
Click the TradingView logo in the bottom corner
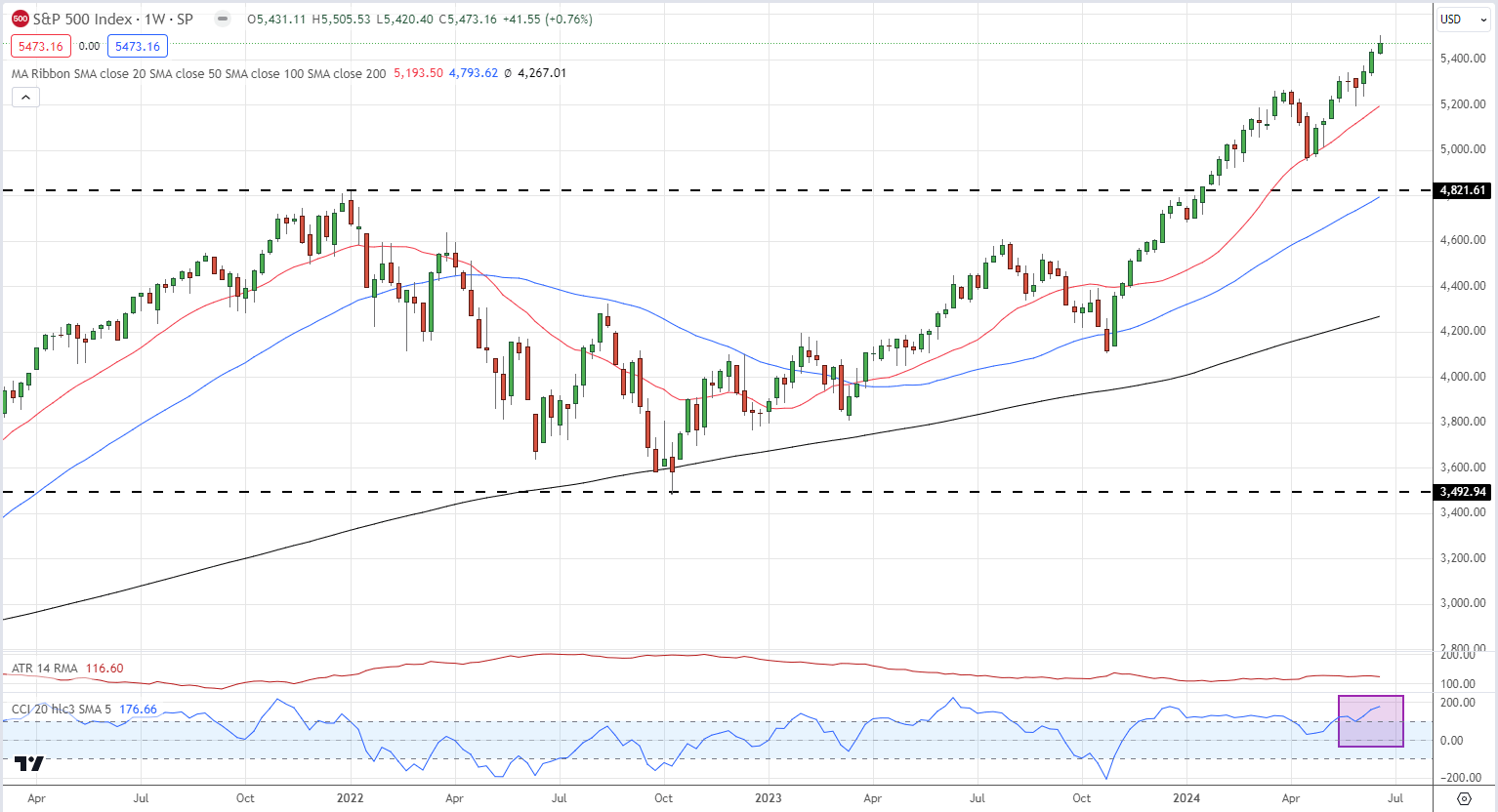coord(30,764)
